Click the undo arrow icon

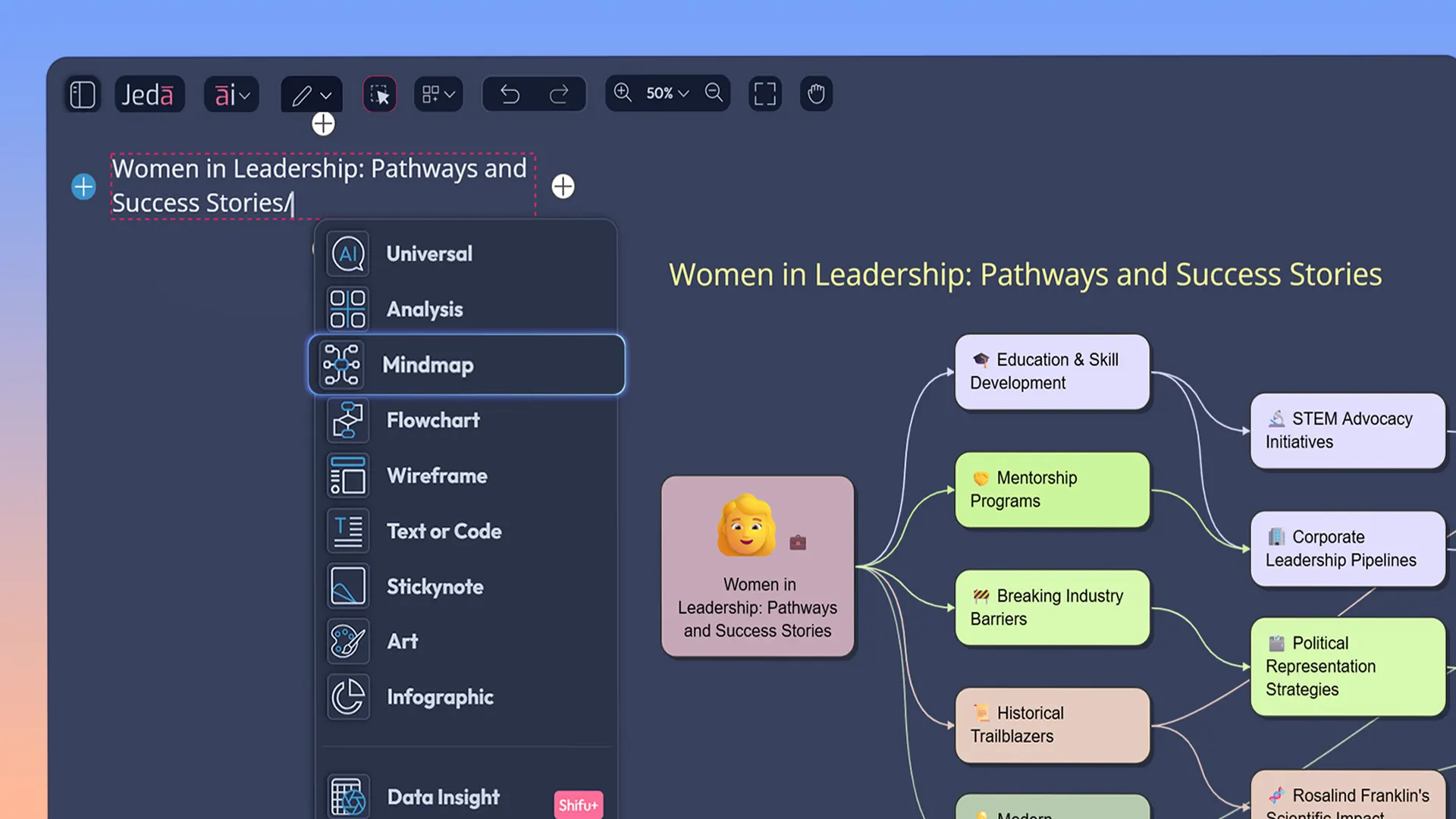pos(510,94)
